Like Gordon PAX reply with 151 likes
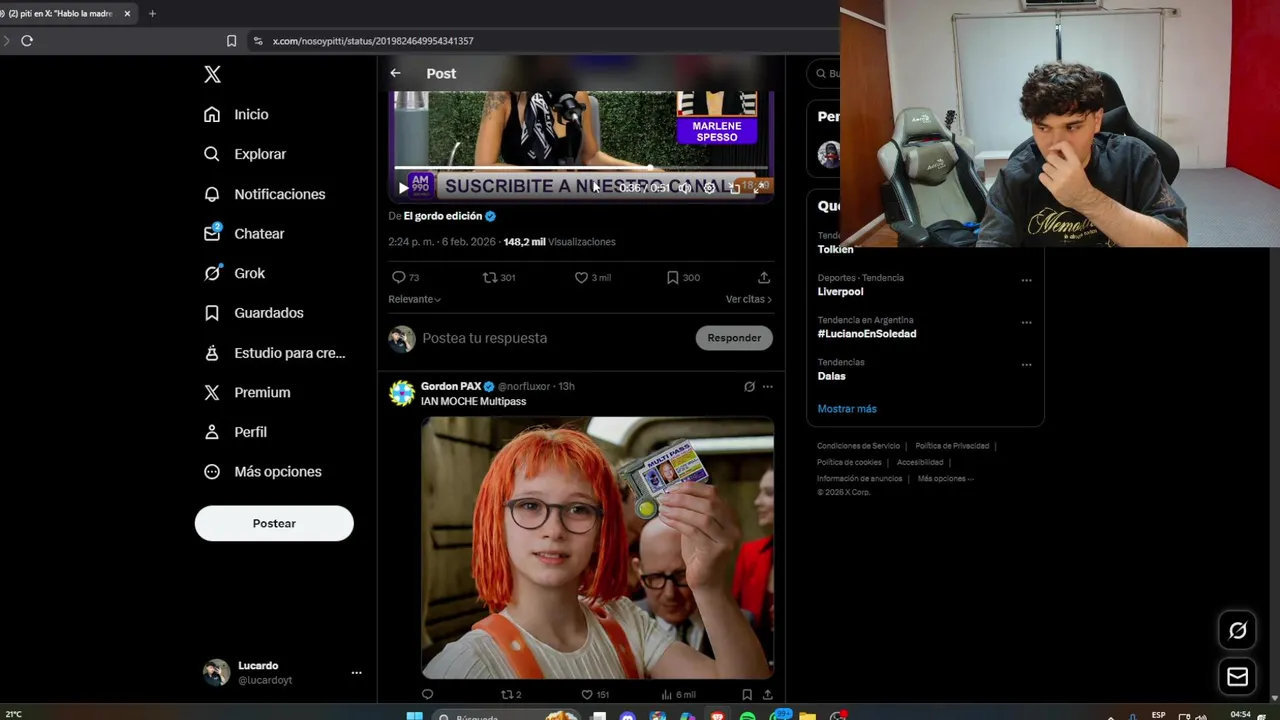The height and width of the screenshot is (720, 1280). pyautogui.click(x=587, y=694)
